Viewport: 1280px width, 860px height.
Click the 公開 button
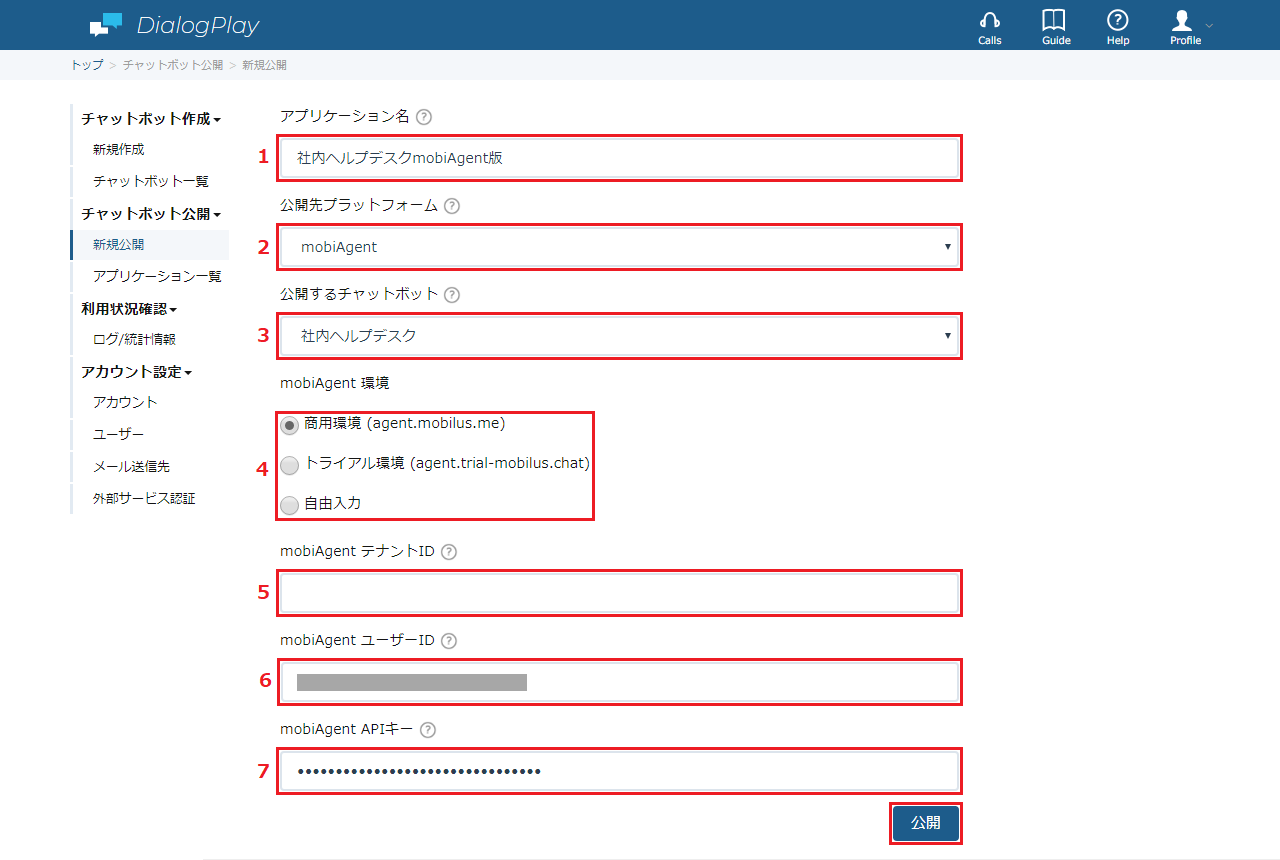(926, 823)
